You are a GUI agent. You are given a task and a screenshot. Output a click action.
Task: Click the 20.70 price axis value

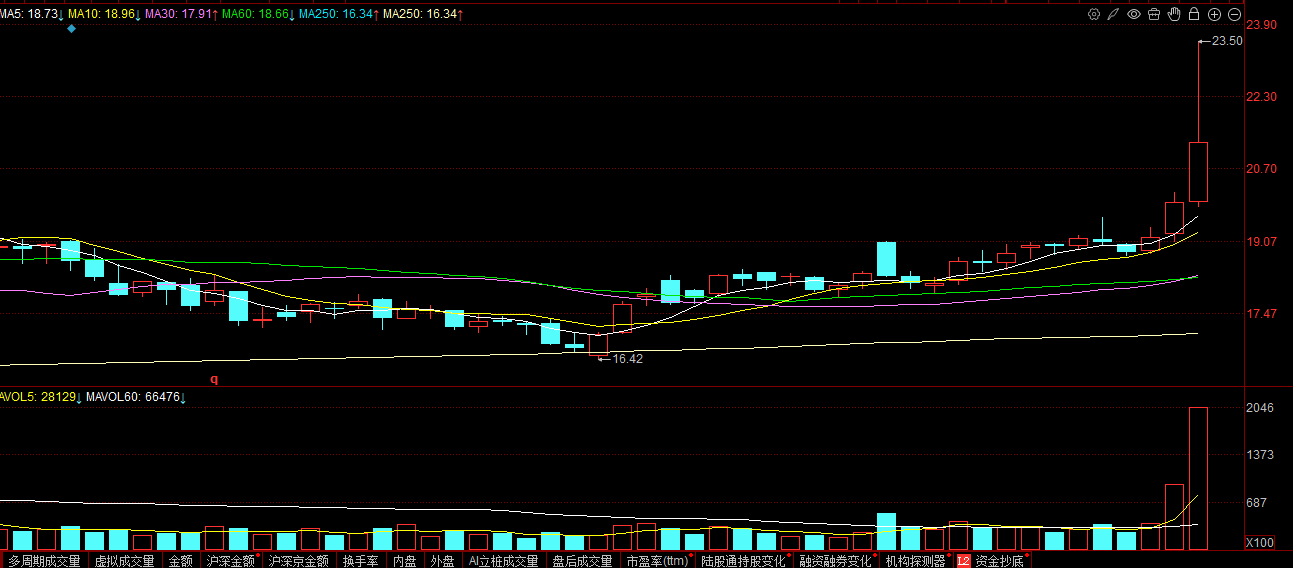(1264, 168)
